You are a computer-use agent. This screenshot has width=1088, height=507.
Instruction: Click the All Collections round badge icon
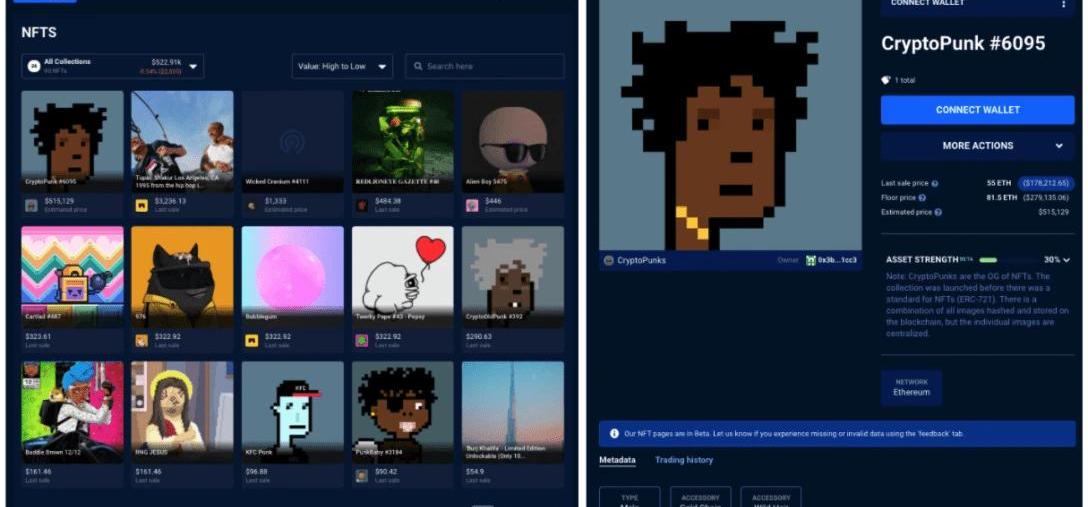point(33,66)
